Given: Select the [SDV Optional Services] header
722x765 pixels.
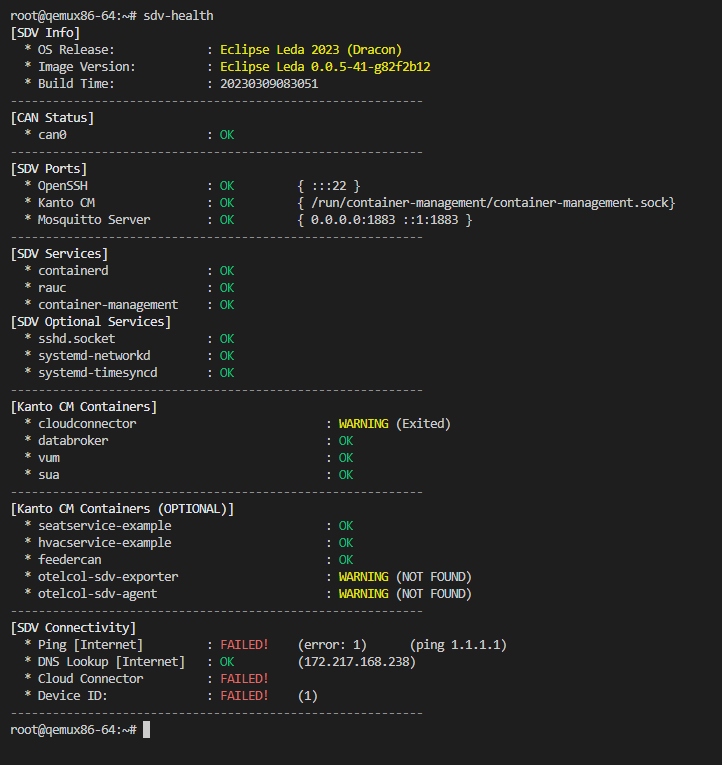Looking at the screenshot, I should point(91,322).
